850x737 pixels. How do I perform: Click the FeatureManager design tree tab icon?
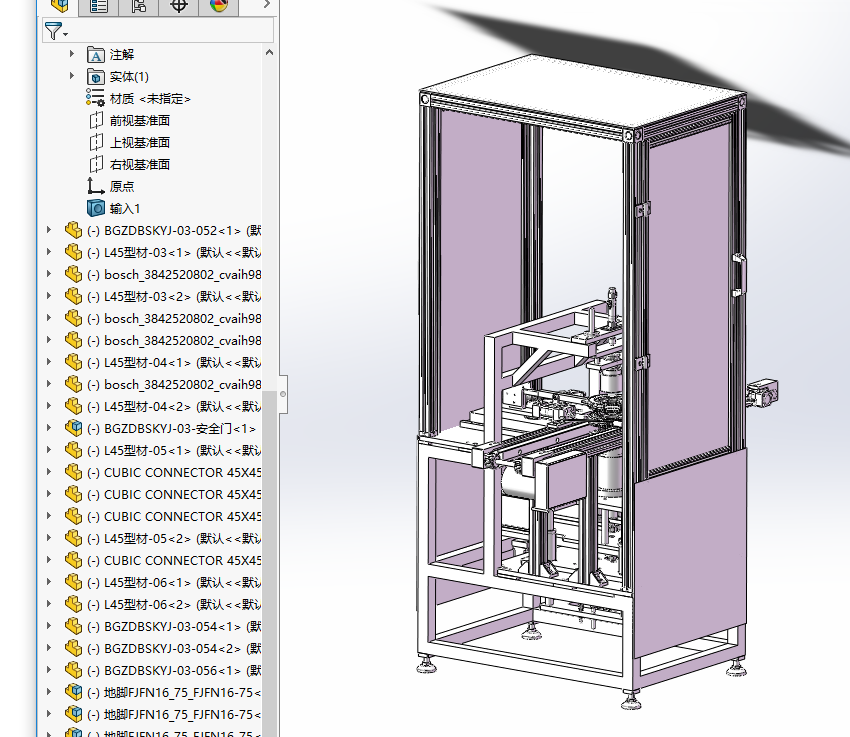pos(59,6)
